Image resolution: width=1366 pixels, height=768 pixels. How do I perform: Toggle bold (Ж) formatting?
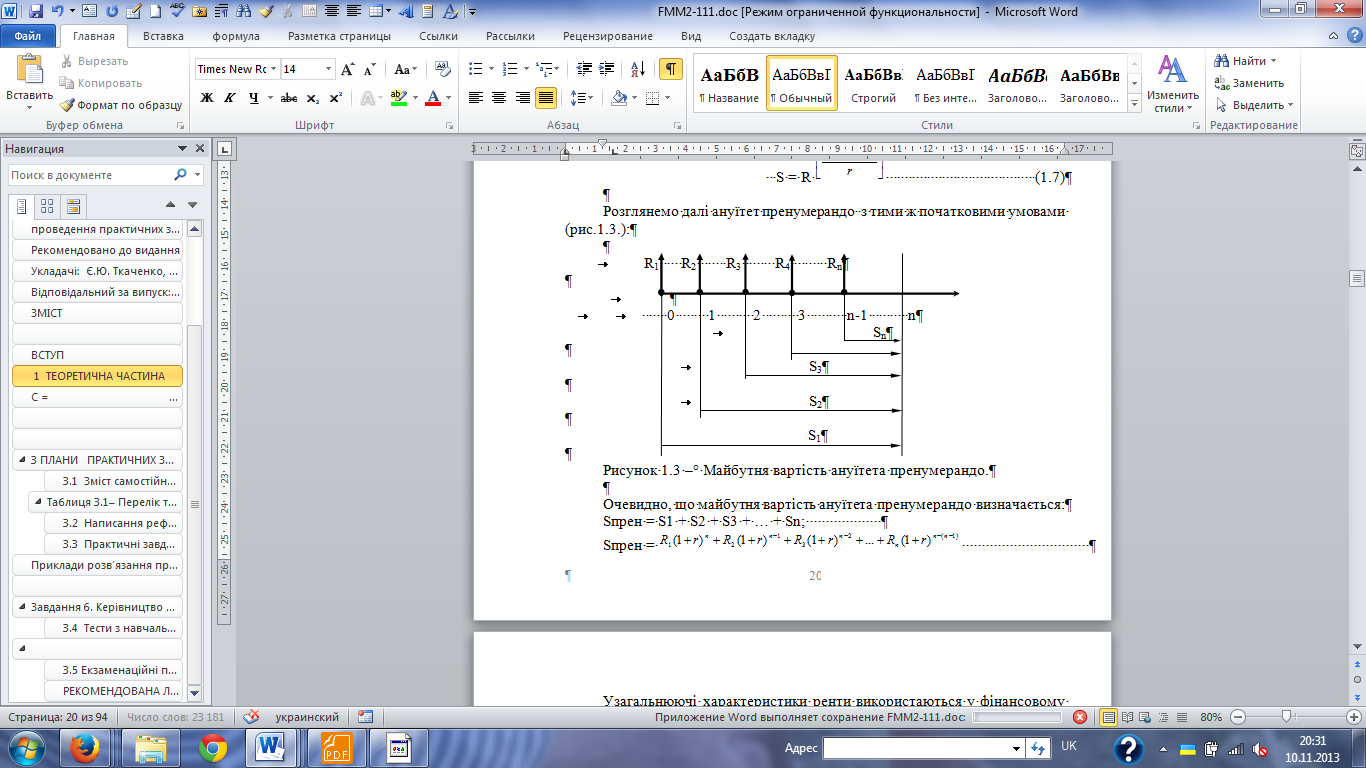[x=207, y=98]
